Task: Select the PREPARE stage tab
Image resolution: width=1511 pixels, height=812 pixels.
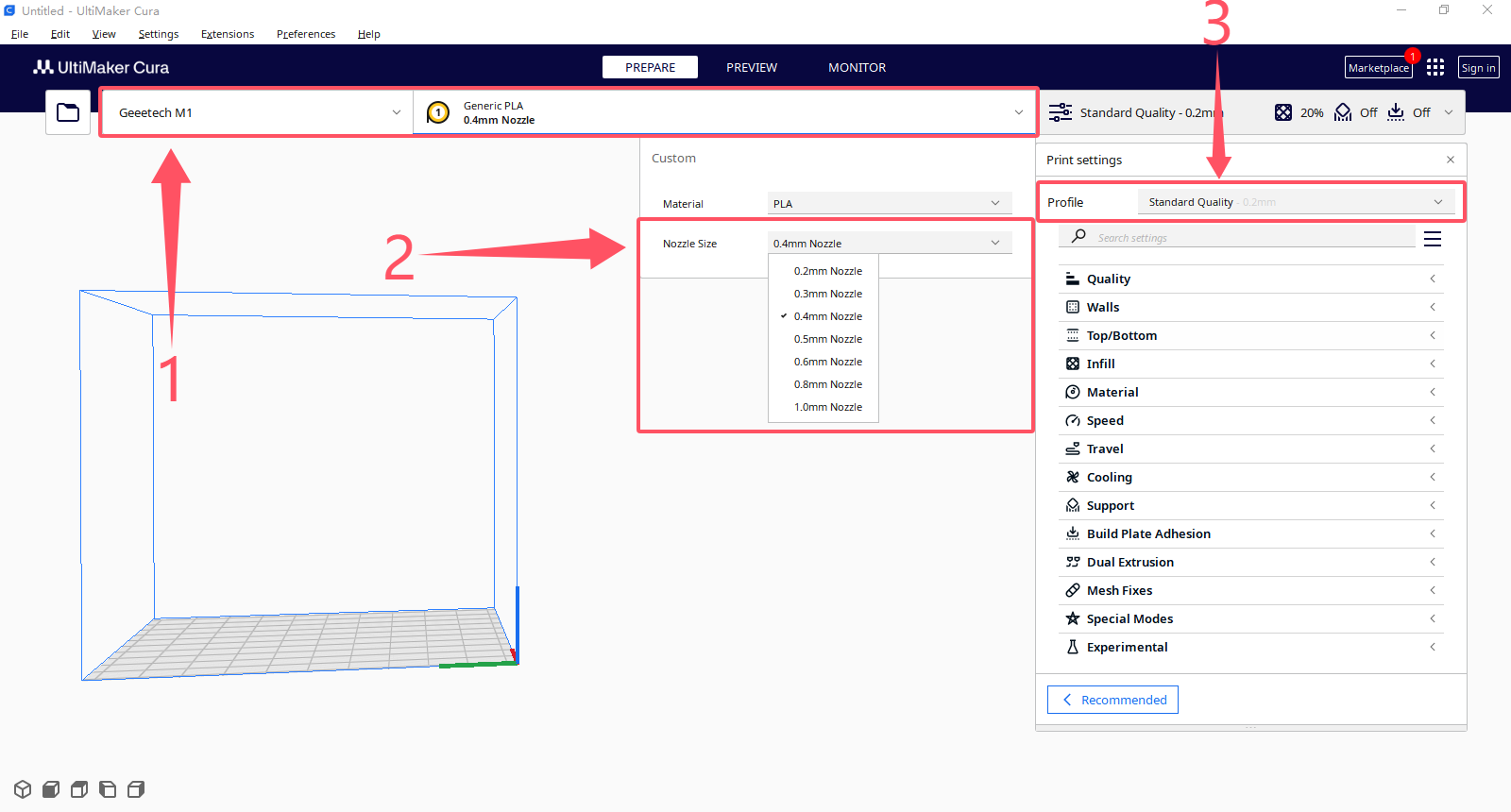Action: pos(651,67)
